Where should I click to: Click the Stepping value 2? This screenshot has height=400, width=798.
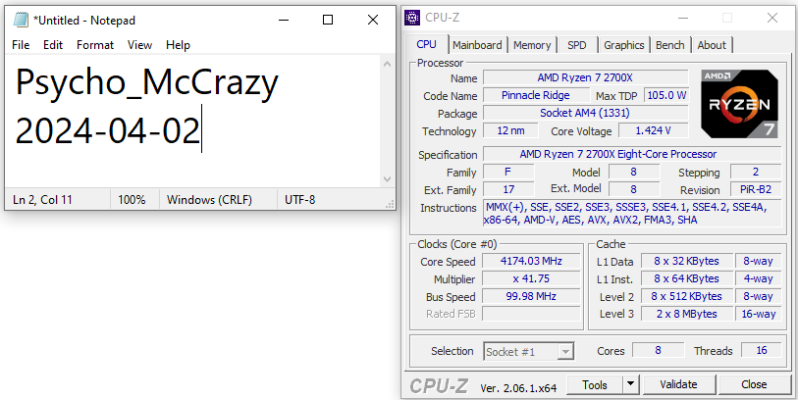pos(756,172)
